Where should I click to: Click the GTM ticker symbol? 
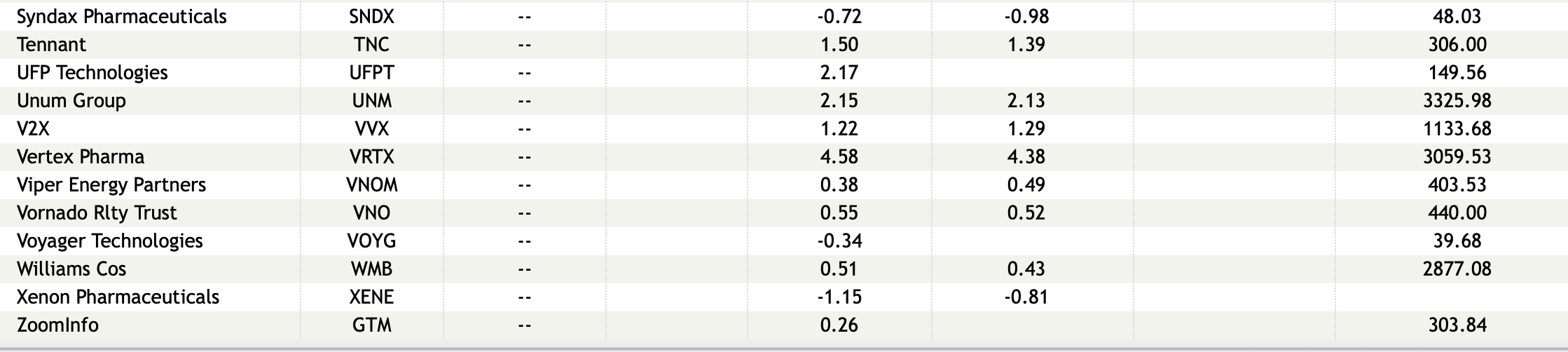(371, 325)
